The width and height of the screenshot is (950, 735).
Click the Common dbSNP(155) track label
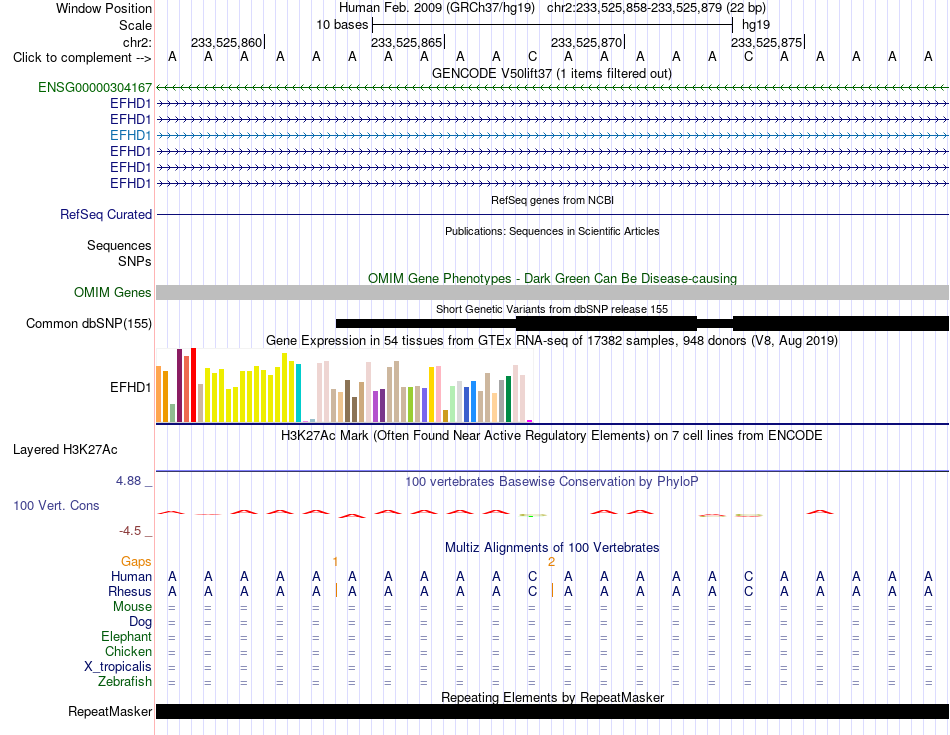click(x=88, y=324)
